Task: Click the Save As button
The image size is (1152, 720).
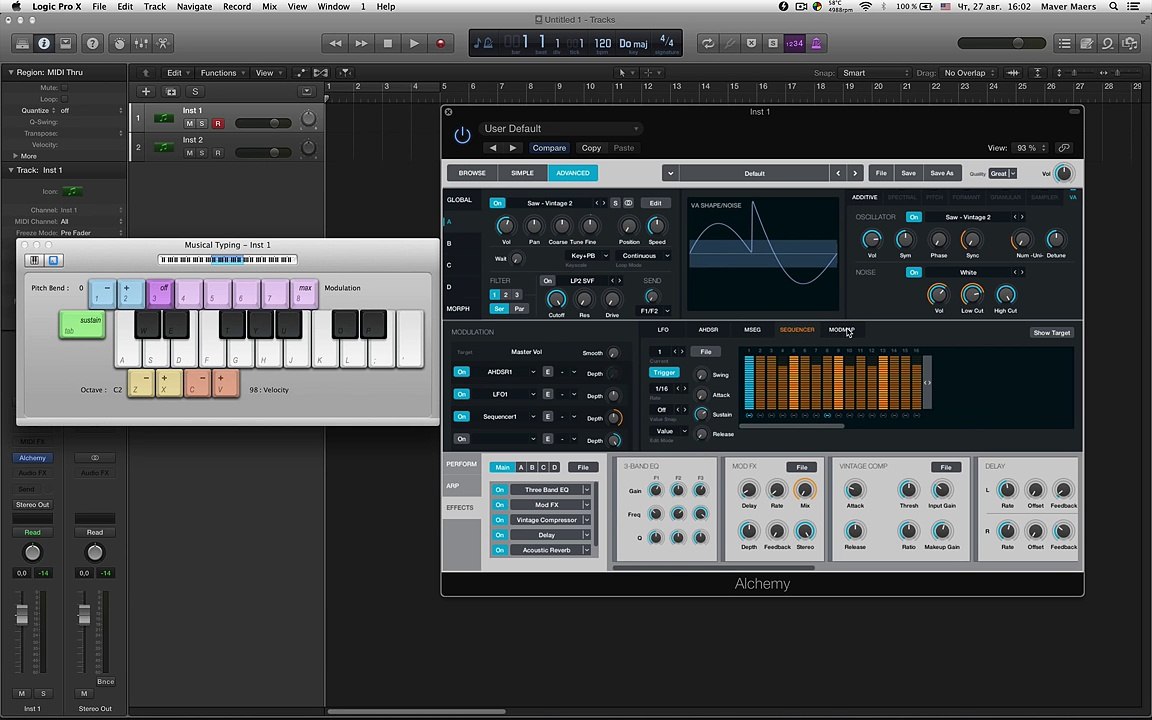Action: pos(942,173)
